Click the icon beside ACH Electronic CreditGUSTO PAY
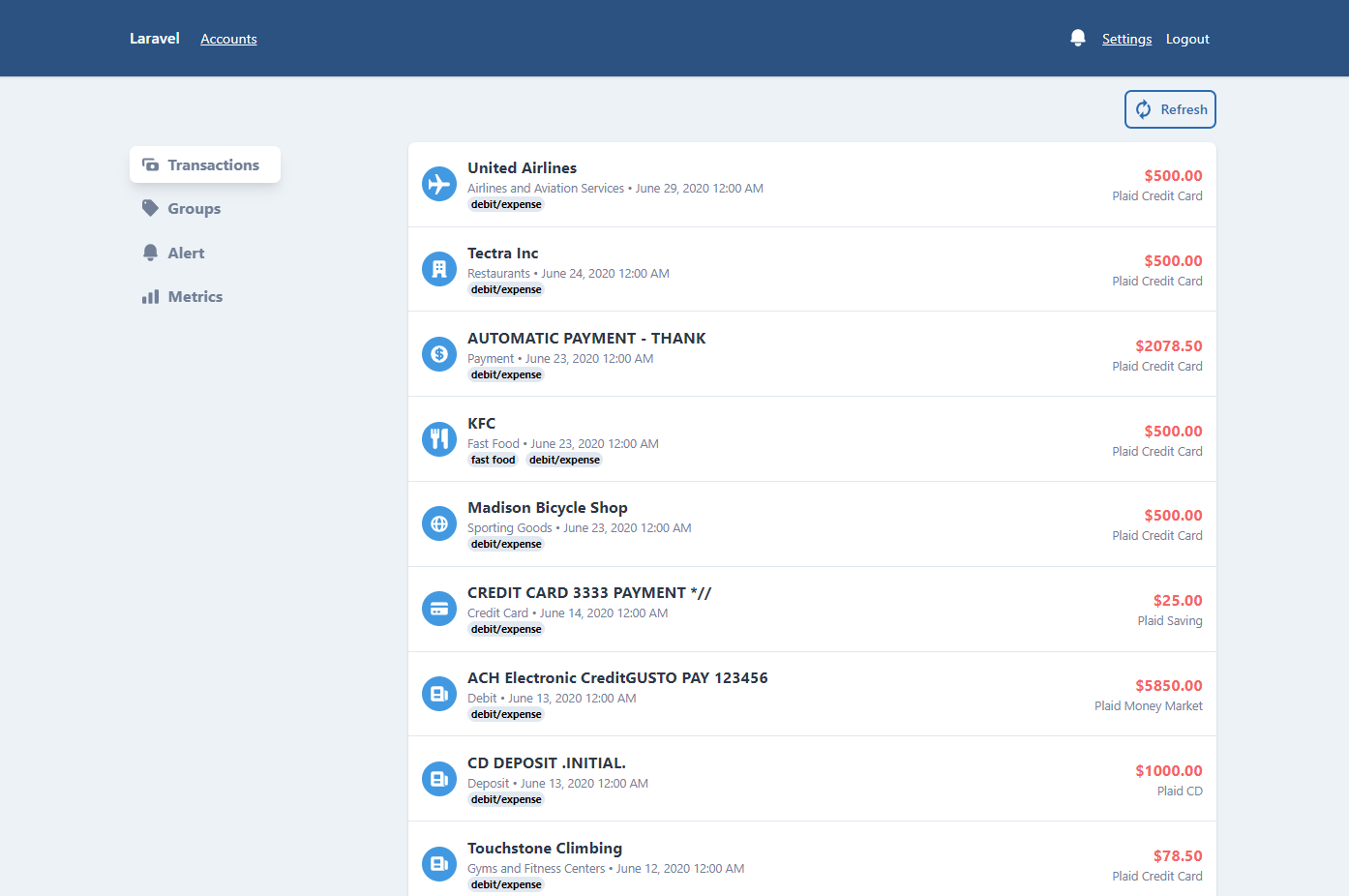The width and height of the screenshot is (1349, 896). click(x=439, y=694)
